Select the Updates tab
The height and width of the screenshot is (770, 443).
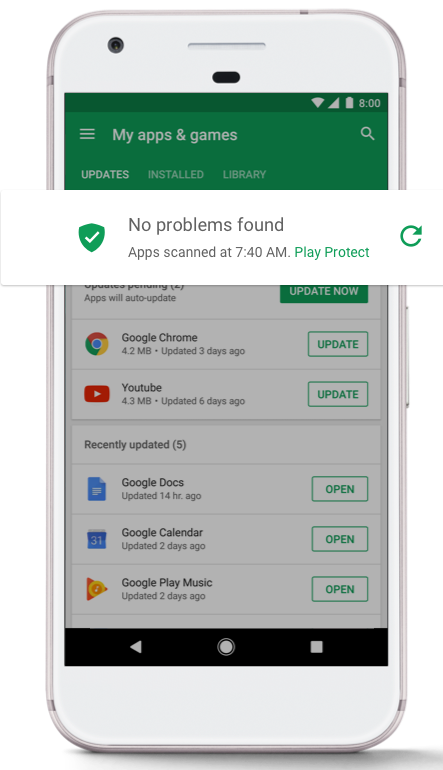[105, 174]
